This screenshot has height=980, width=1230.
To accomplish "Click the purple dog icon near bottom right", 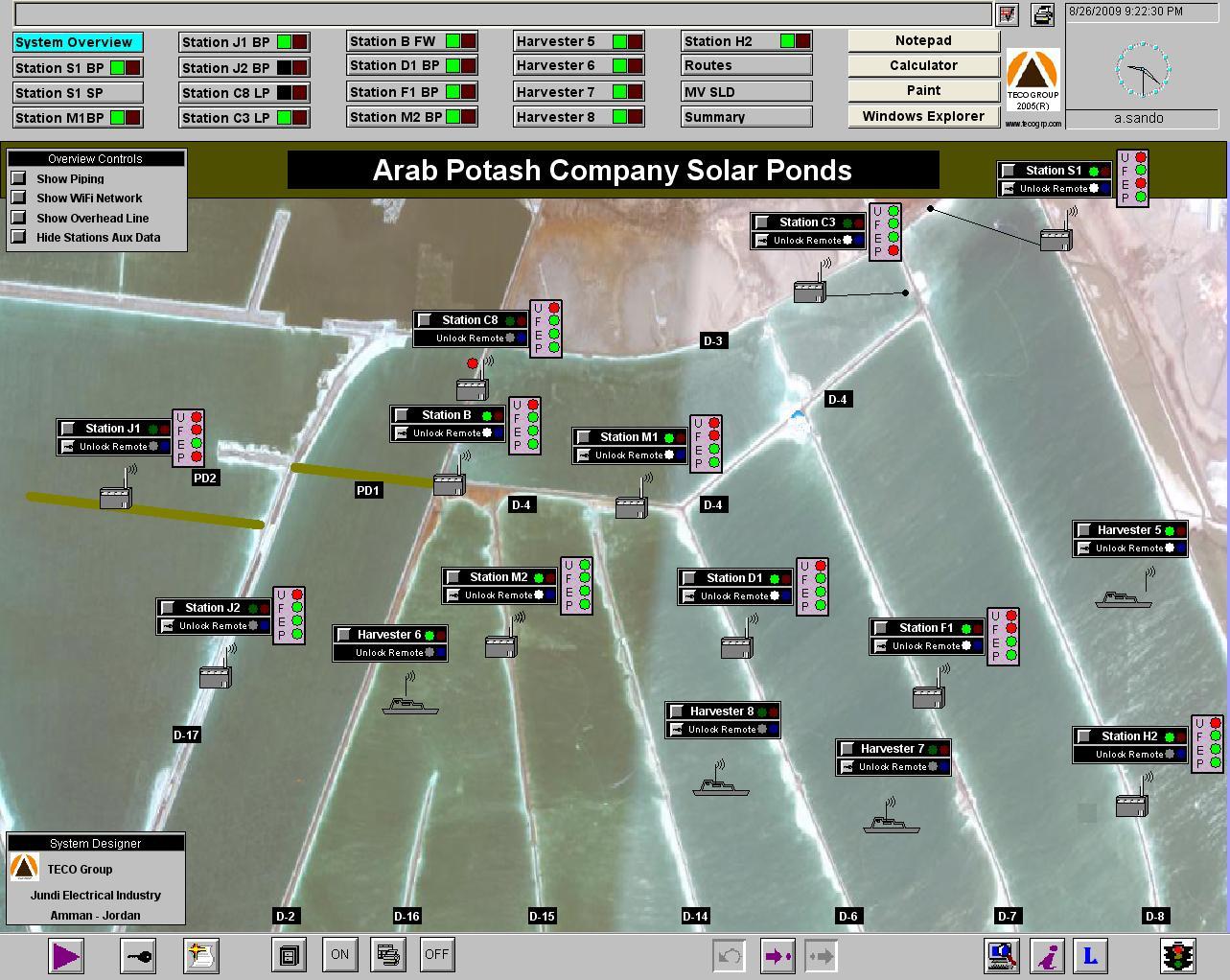I will pyautogui.click(x=1047, y=955).
